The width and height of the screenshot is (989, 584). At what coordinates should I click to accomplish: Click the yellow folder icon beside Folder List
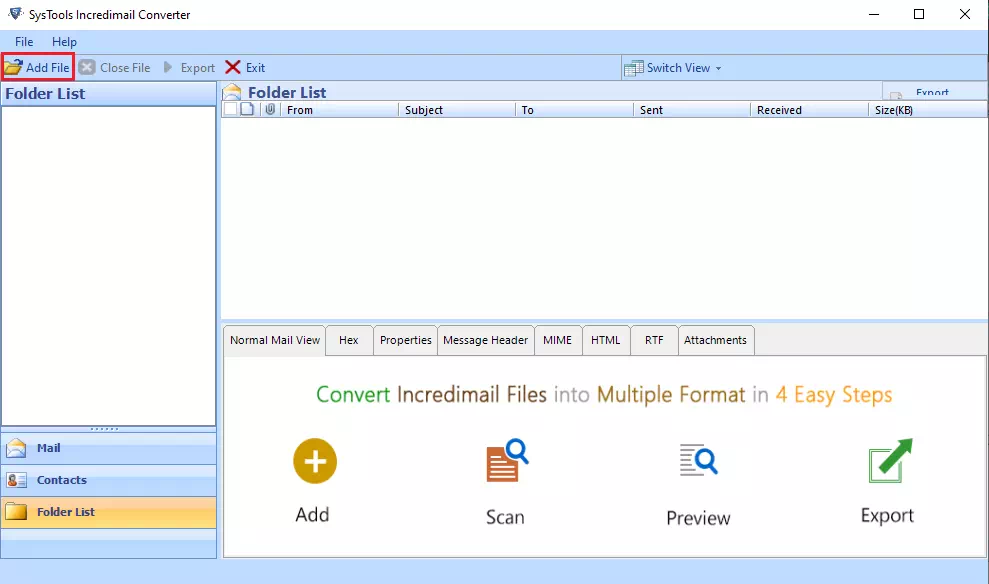click(16, 512)
